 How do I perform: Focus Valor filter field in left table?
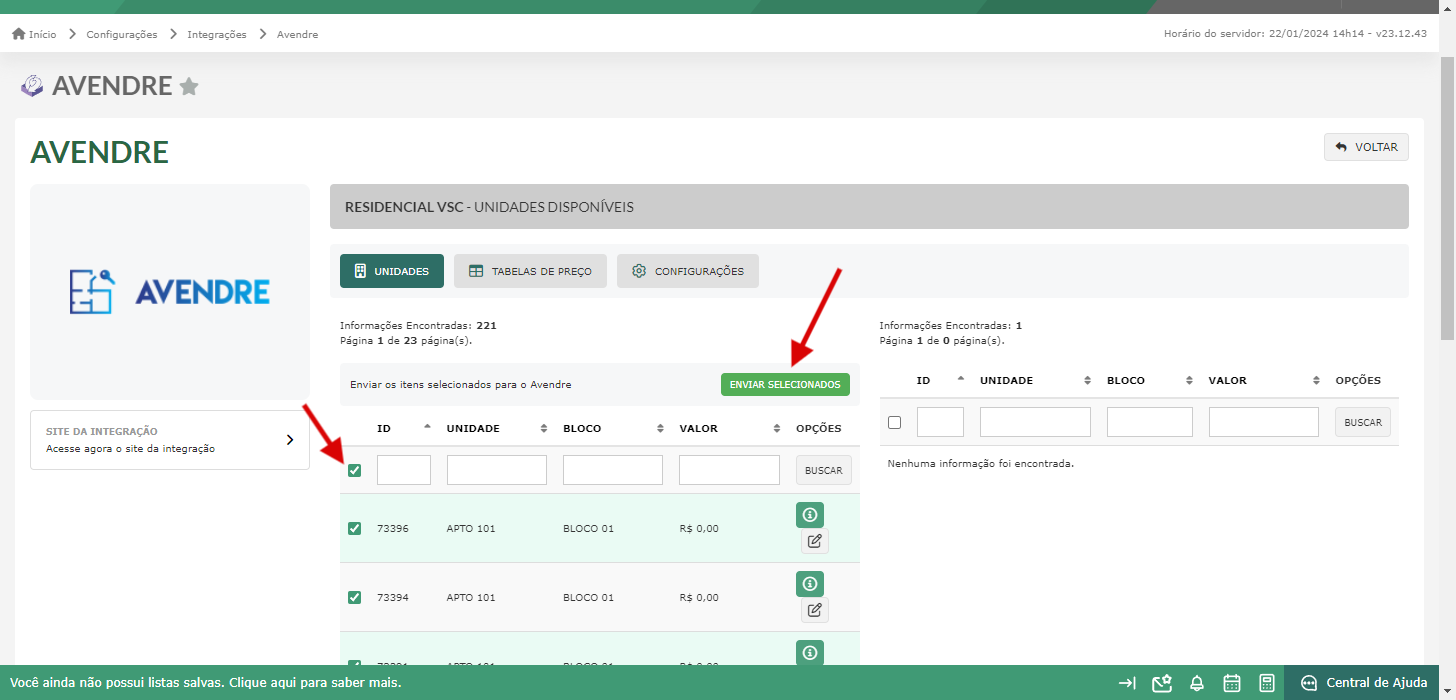click(x=729, y=470)
